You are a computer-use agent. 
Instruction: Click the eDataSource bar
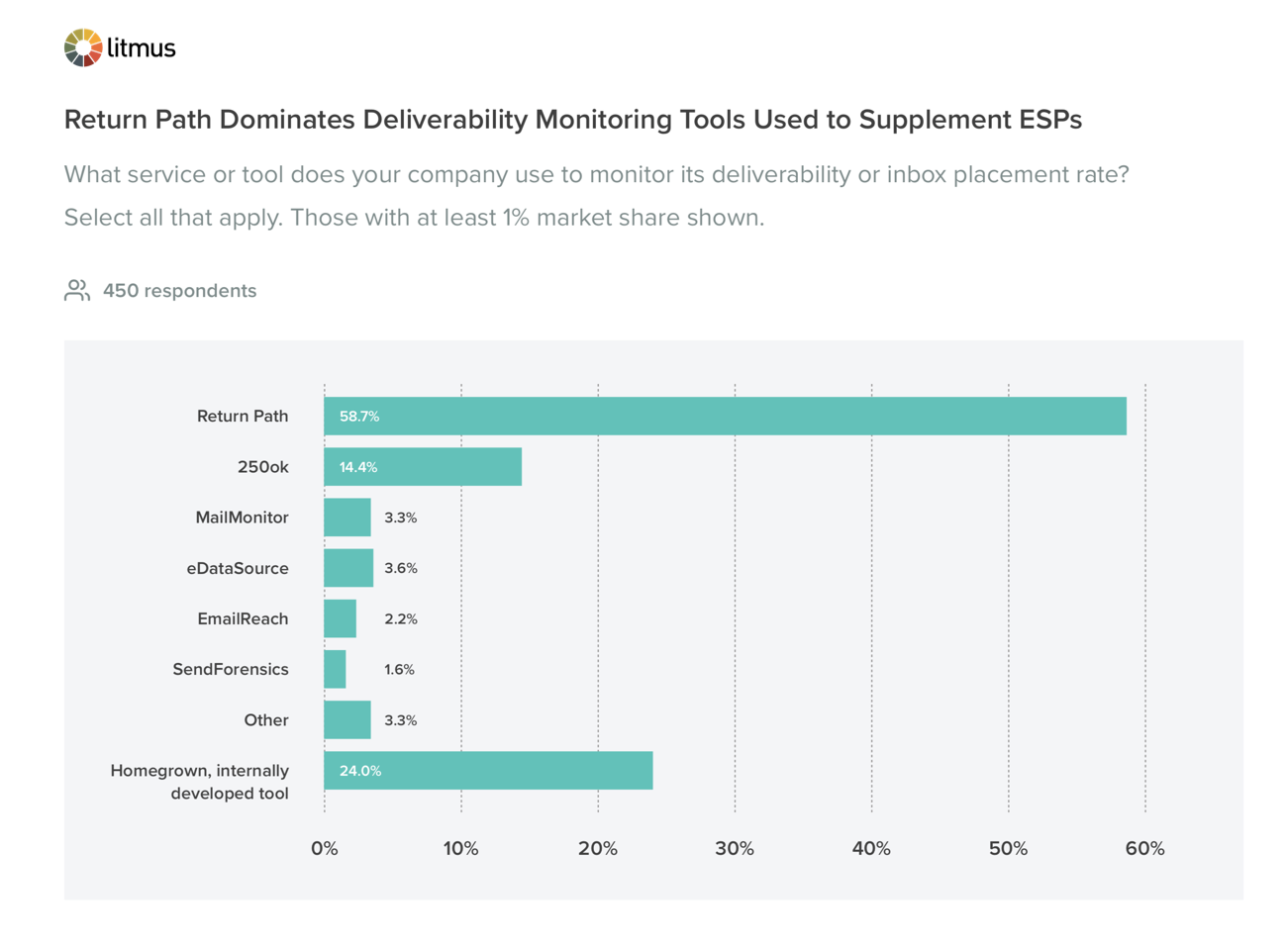pos(348,568)
